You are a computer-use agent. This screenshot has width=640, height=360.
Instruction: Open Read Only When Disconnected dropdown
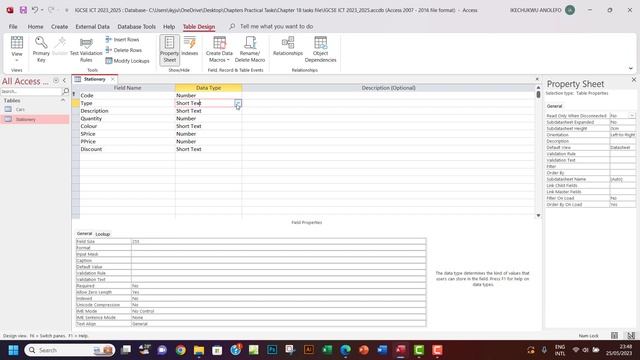(632, 116)
